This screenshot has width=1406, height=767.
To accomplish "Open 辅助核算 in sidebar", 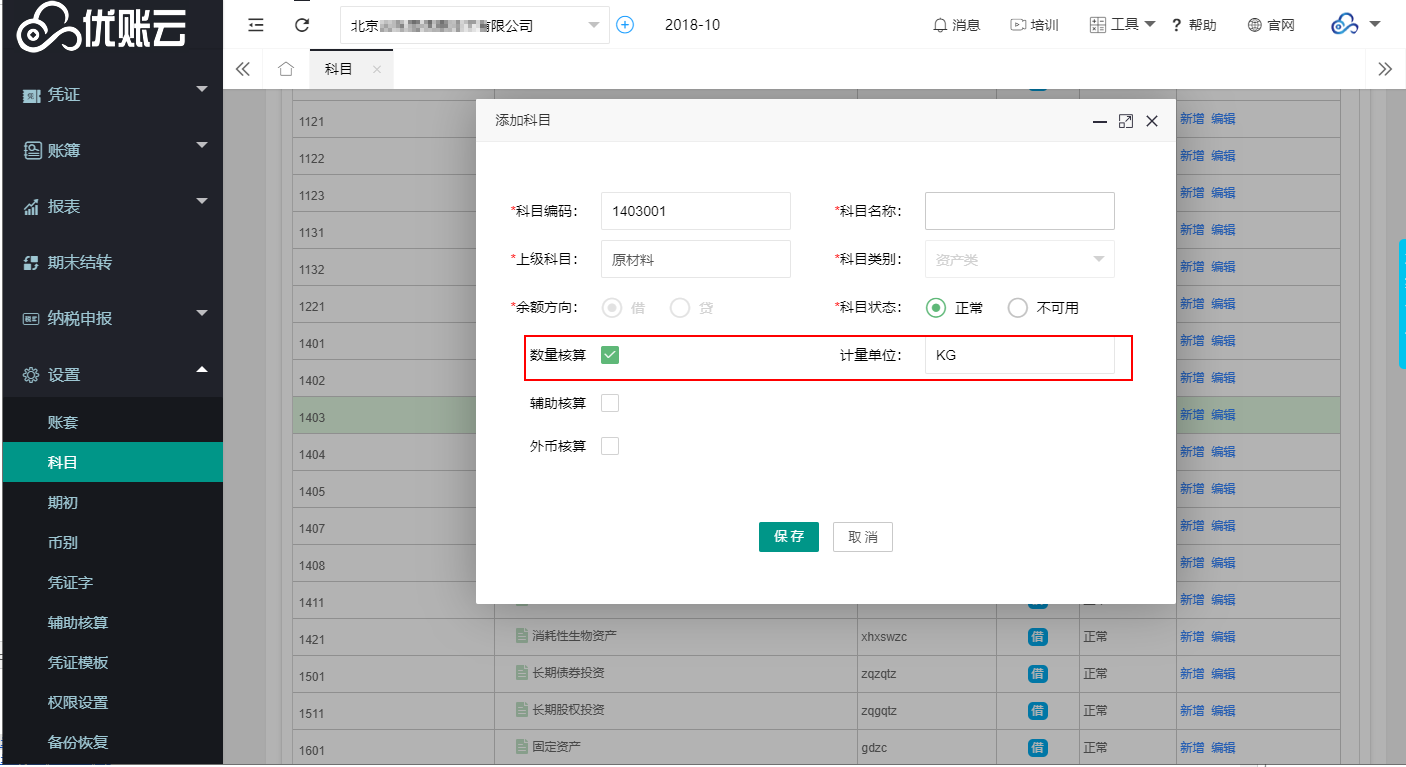I will (x=112, y=622).
